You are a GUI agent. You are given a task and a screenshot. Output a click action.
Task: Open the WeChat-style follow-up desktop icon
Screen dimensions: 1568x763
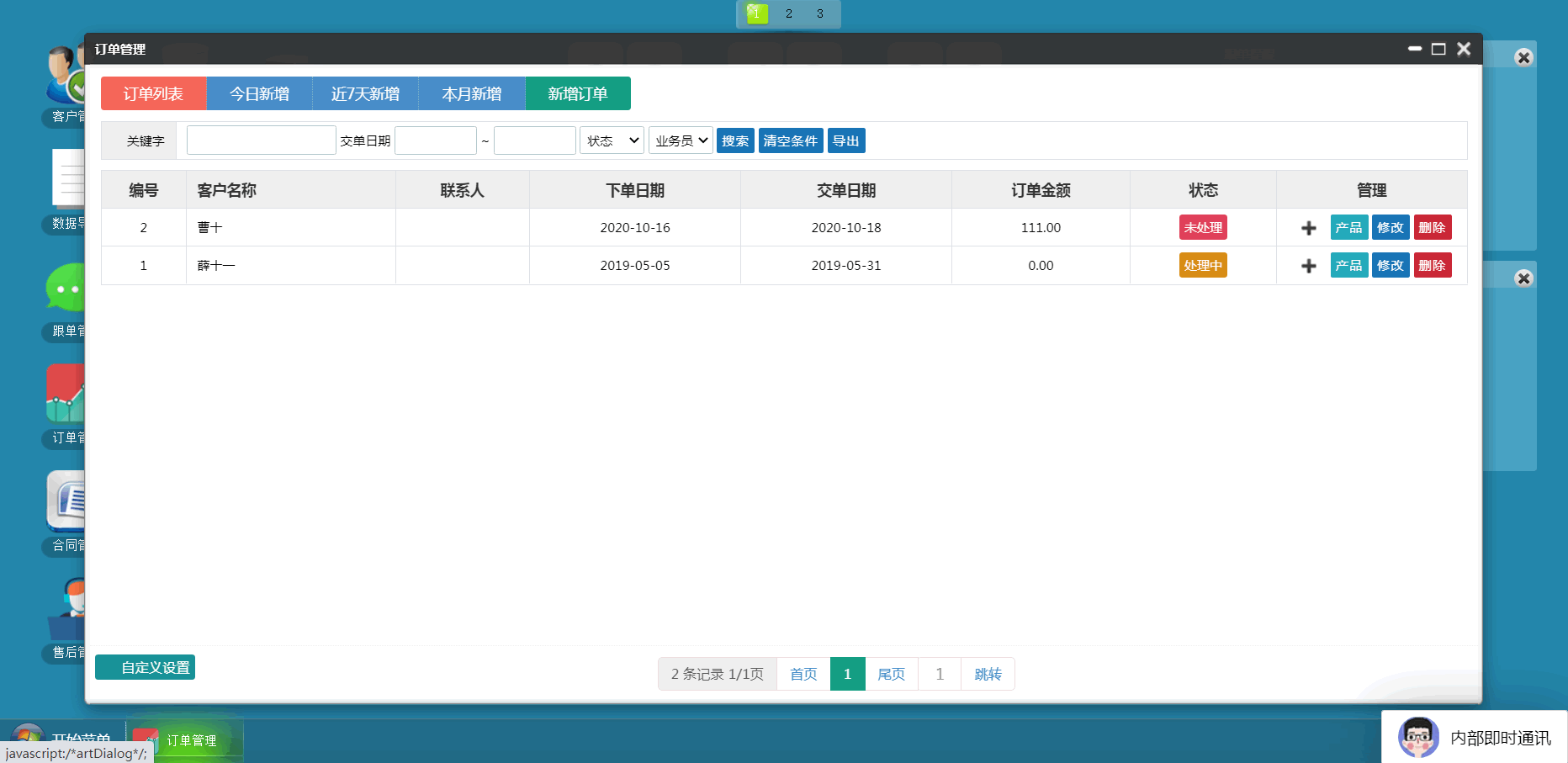(x=66, y=289)
